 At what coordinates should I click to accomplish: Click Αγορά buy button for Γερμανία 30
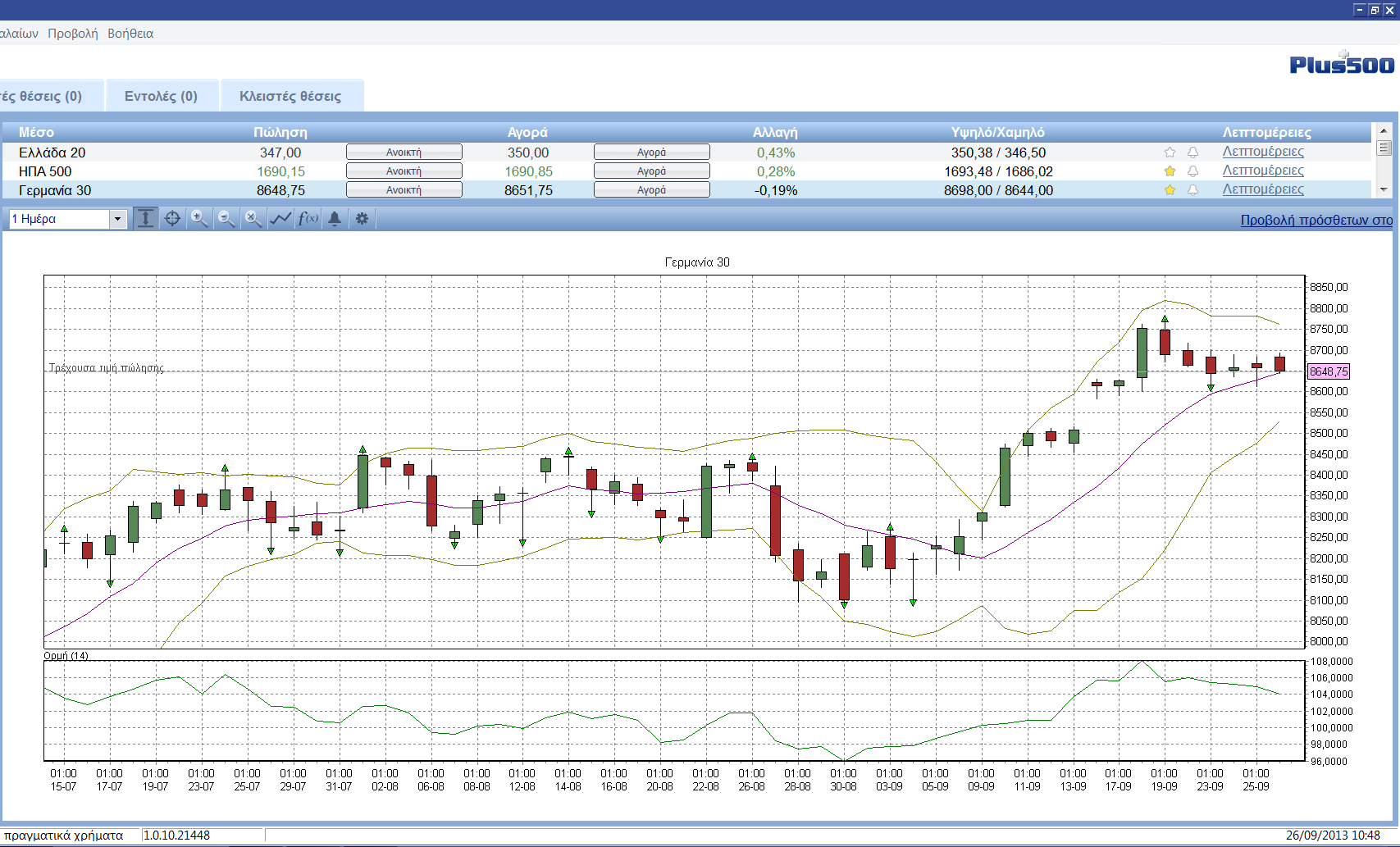(651, 189)
